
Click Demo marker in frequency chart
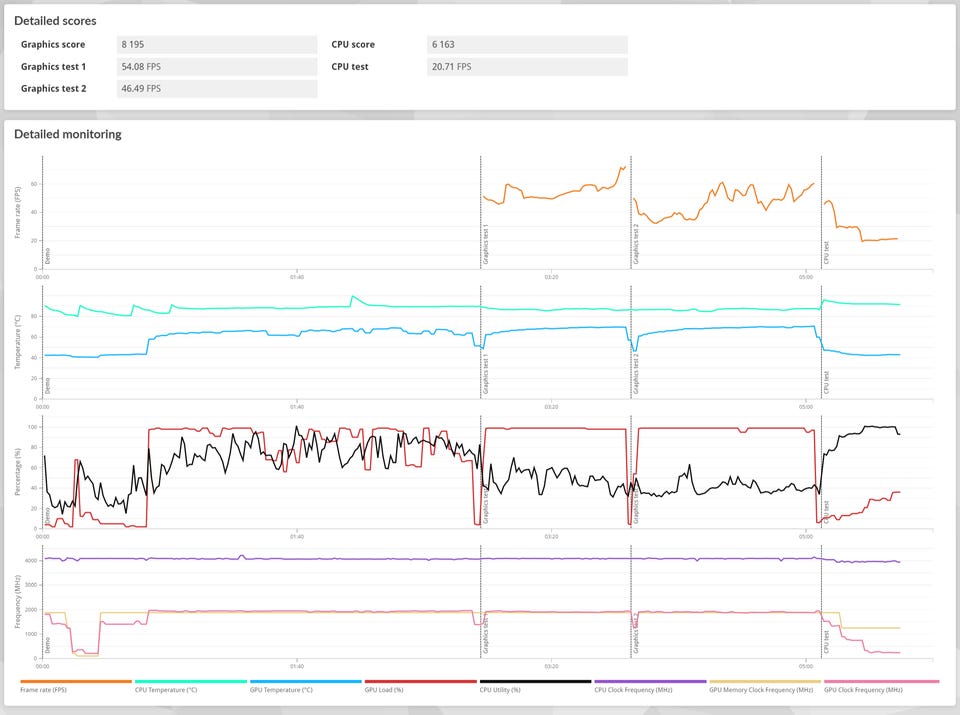[48, 646]
